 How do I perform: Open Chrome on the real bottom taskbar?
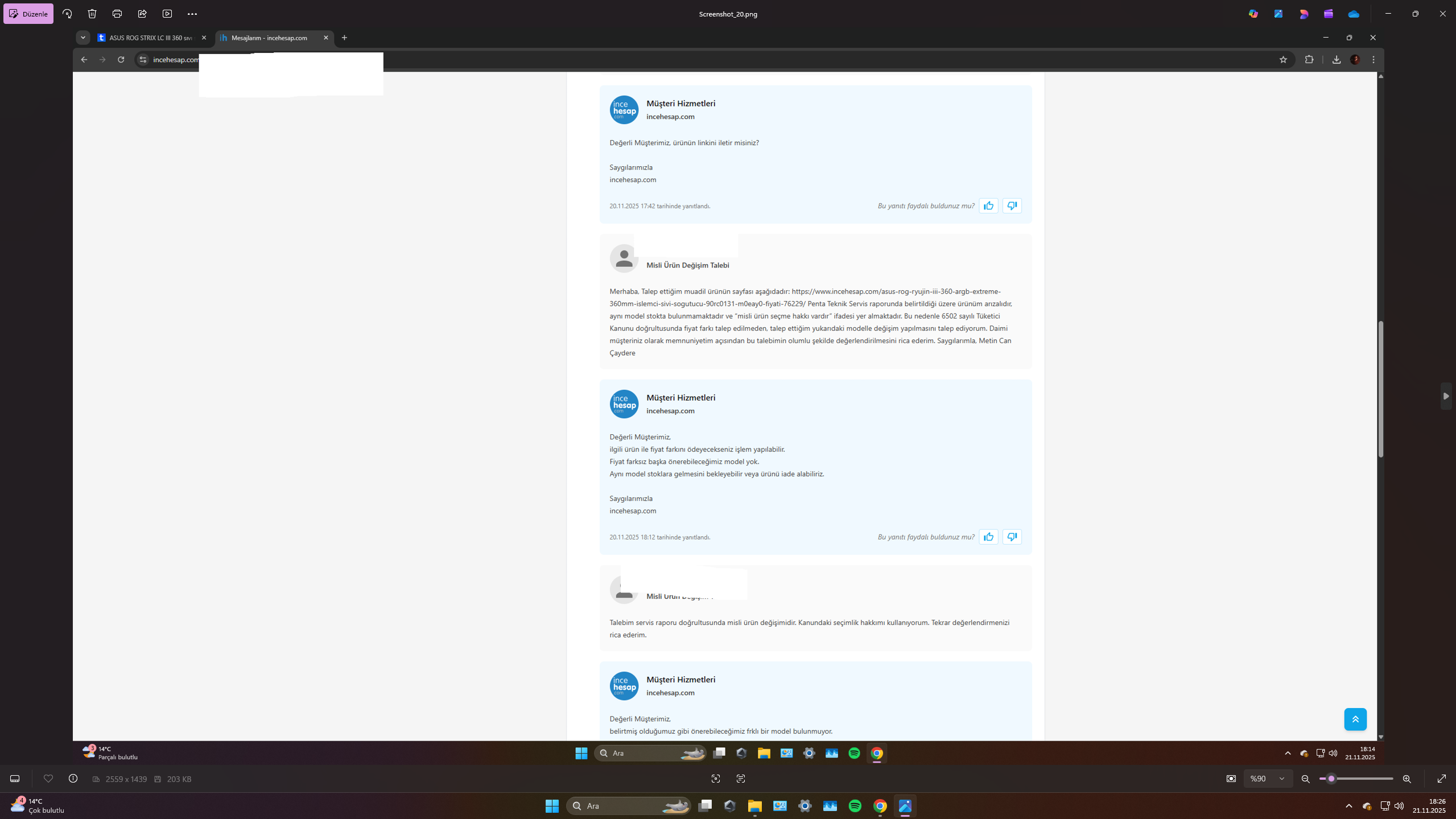(x=880, y=806)
